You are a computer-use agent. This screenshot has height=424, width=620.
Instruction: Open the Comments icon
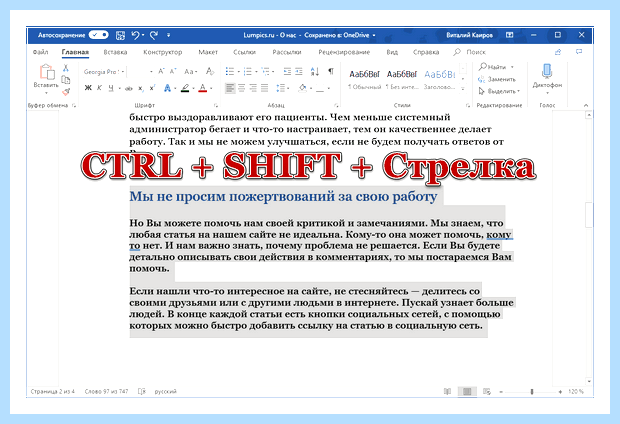(x=579, y=52)
